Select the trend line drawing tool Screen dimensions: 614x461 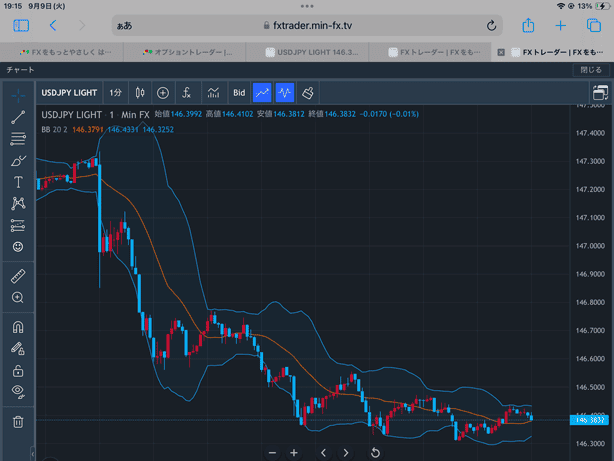pyautogui.click(x=18, y=117)
